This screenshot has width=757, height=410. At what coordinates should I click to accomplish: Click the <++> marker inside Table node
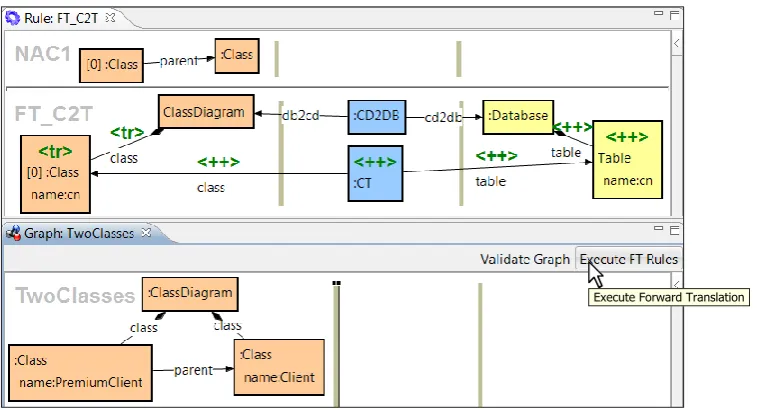pos(627,137)
